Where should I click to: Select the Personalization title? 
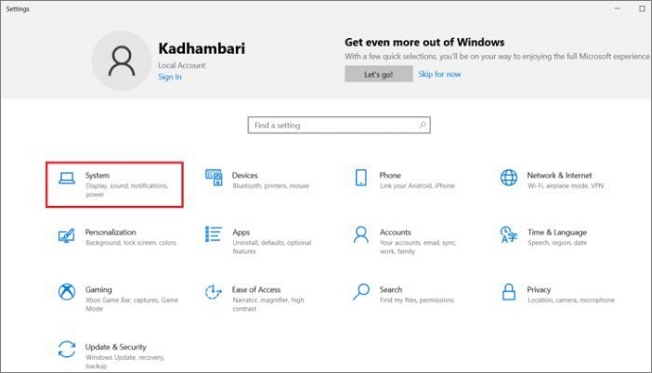click(111, 232)
